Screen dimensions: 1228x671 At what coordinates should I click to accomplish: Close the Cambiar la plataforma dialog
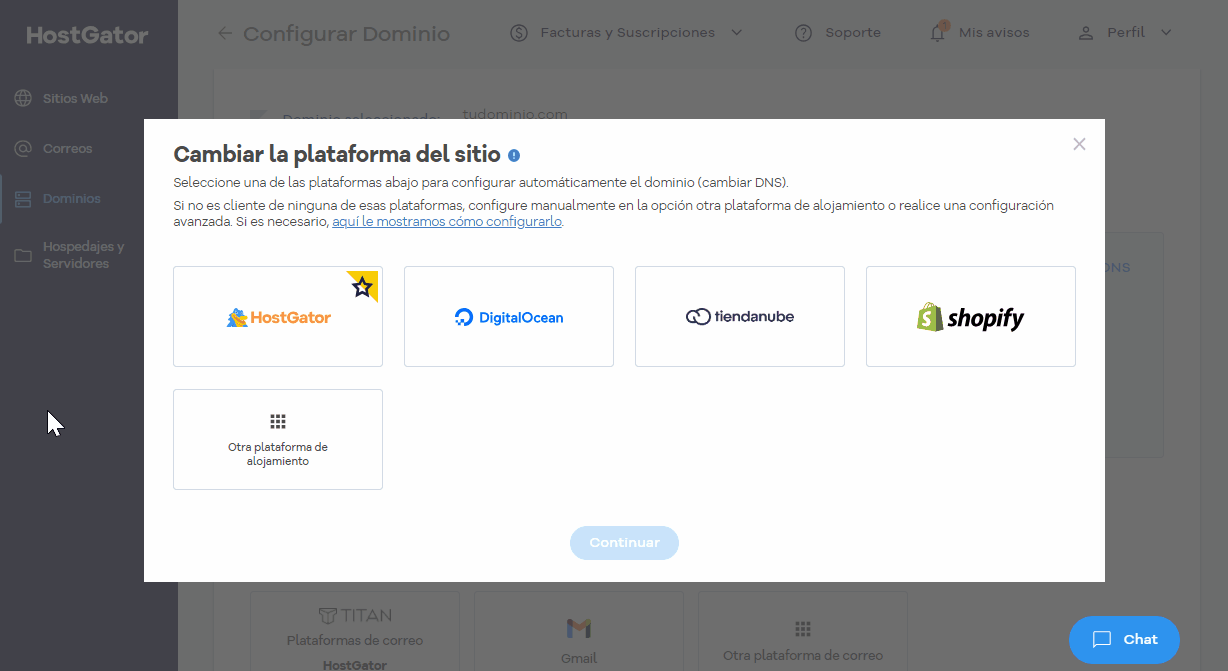1079,144
